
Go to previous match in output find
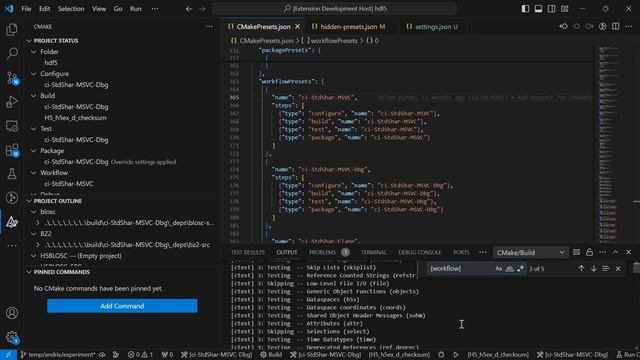click(581, 269)
